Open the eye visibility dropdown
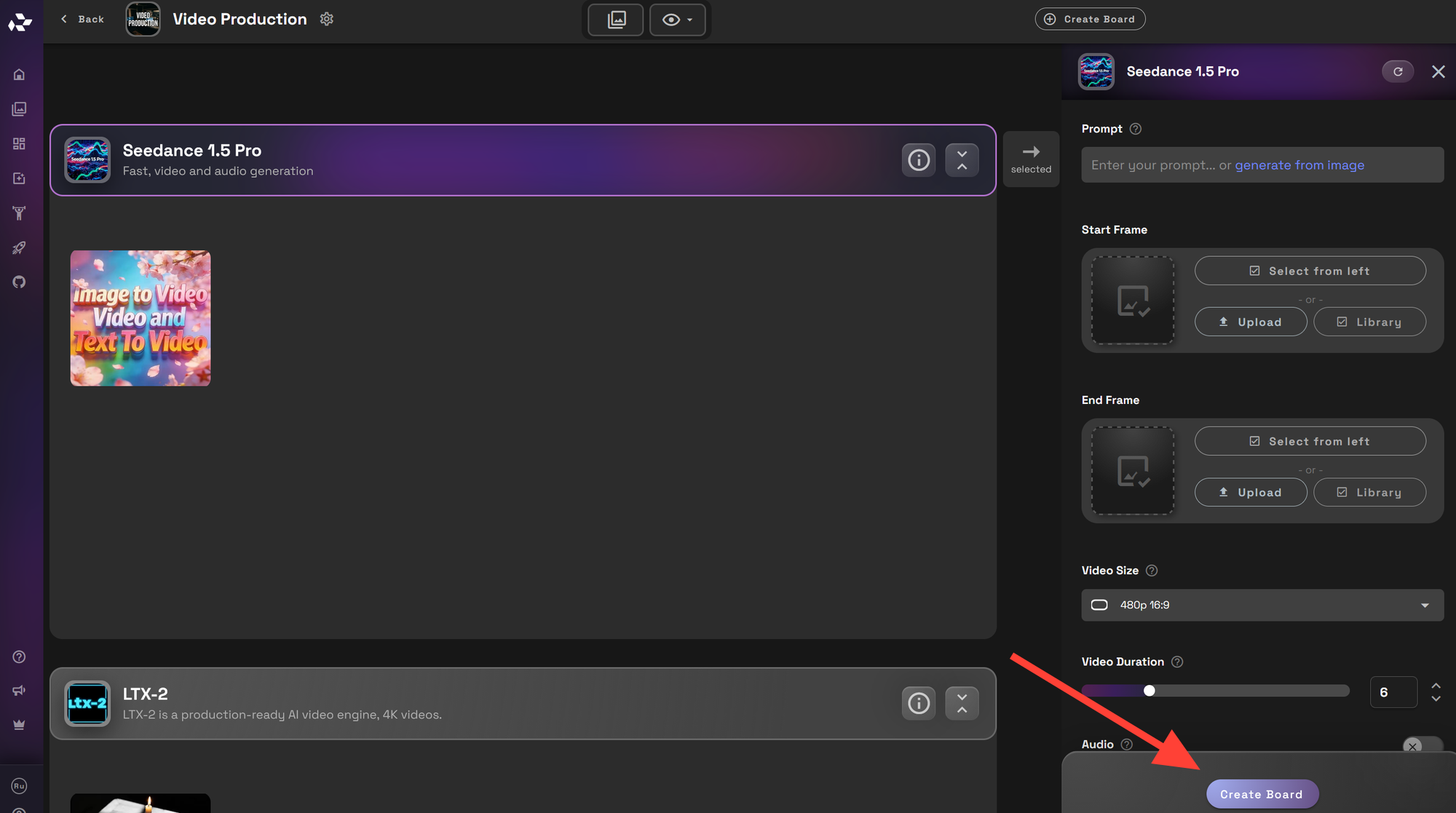This screenshot has height=813, width=1456. (677, 20)
